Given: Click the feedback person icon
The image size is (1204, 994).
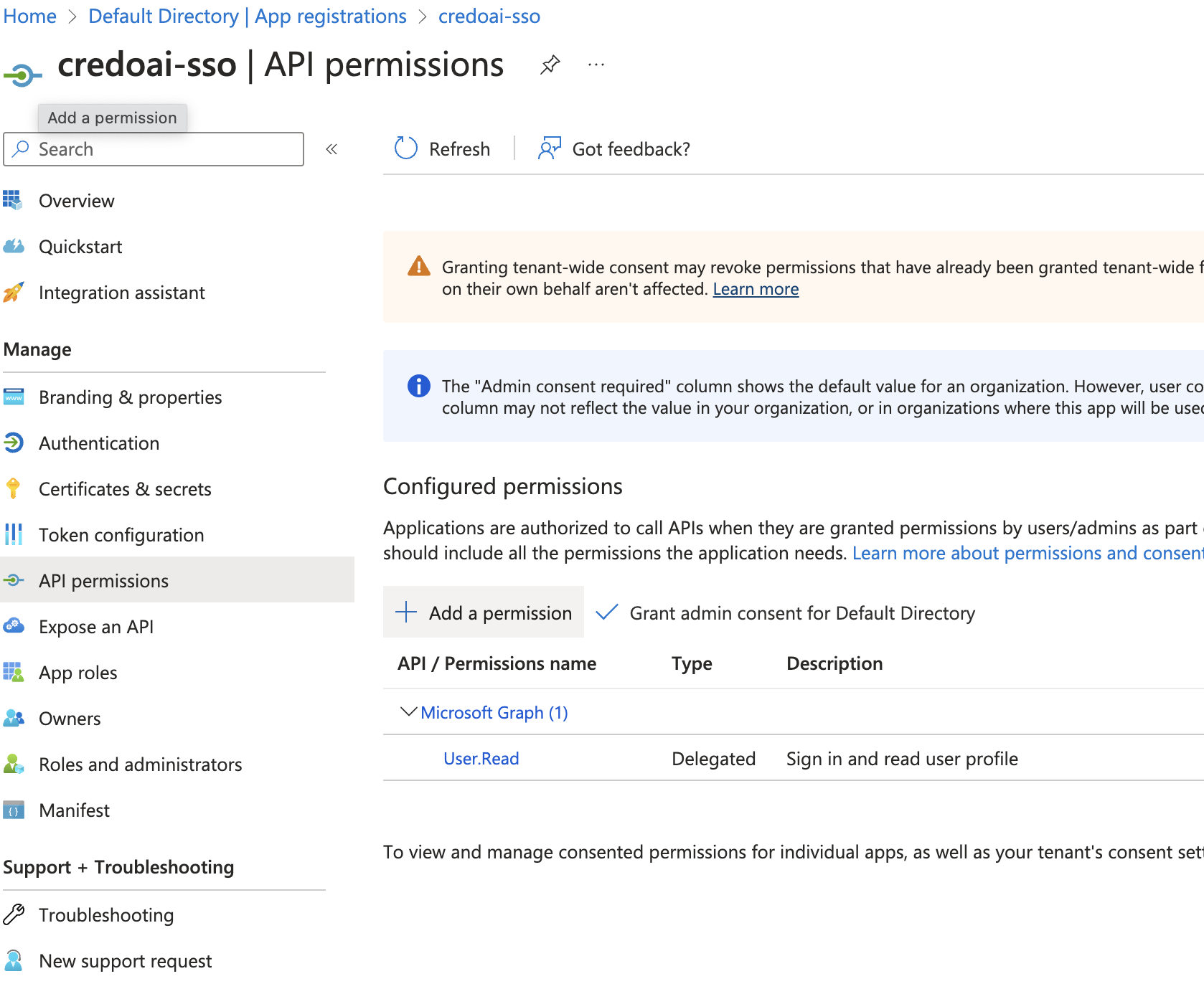Looking at the screenshot, I should [550, 148].
